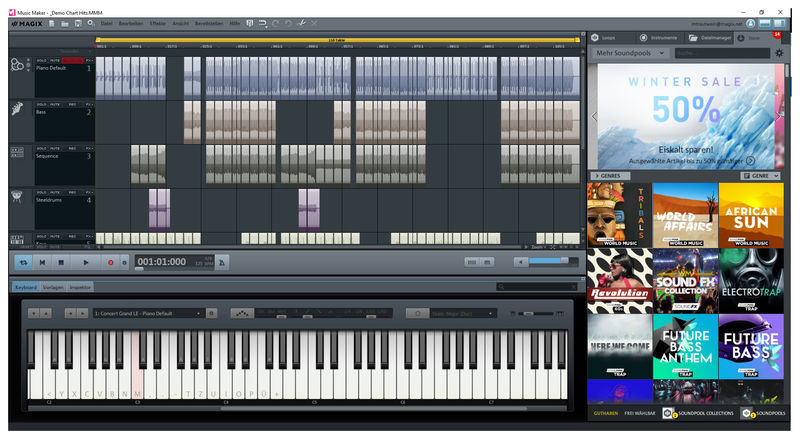Open the user account icon next to the email
The image size is (800, 439).
pyautogui.click(x=751, y=23)
